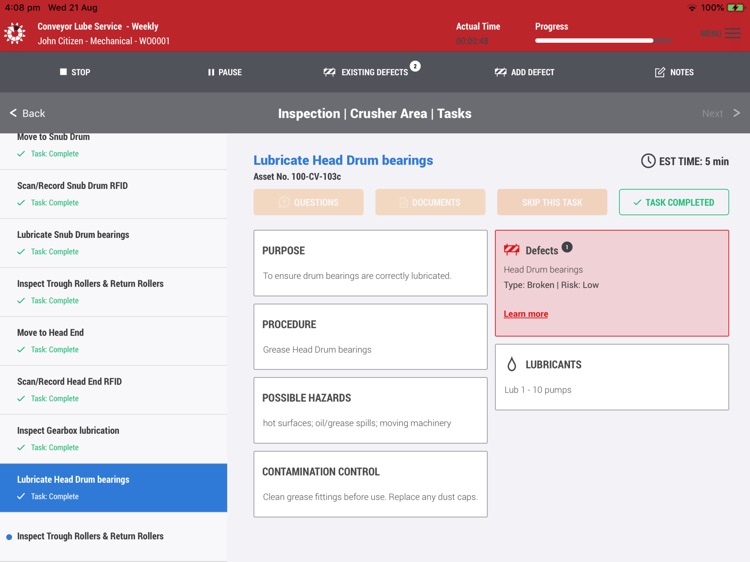Screen dimensions: 750x562
Task: Open the hamburger menu icon
Action: 733,33
